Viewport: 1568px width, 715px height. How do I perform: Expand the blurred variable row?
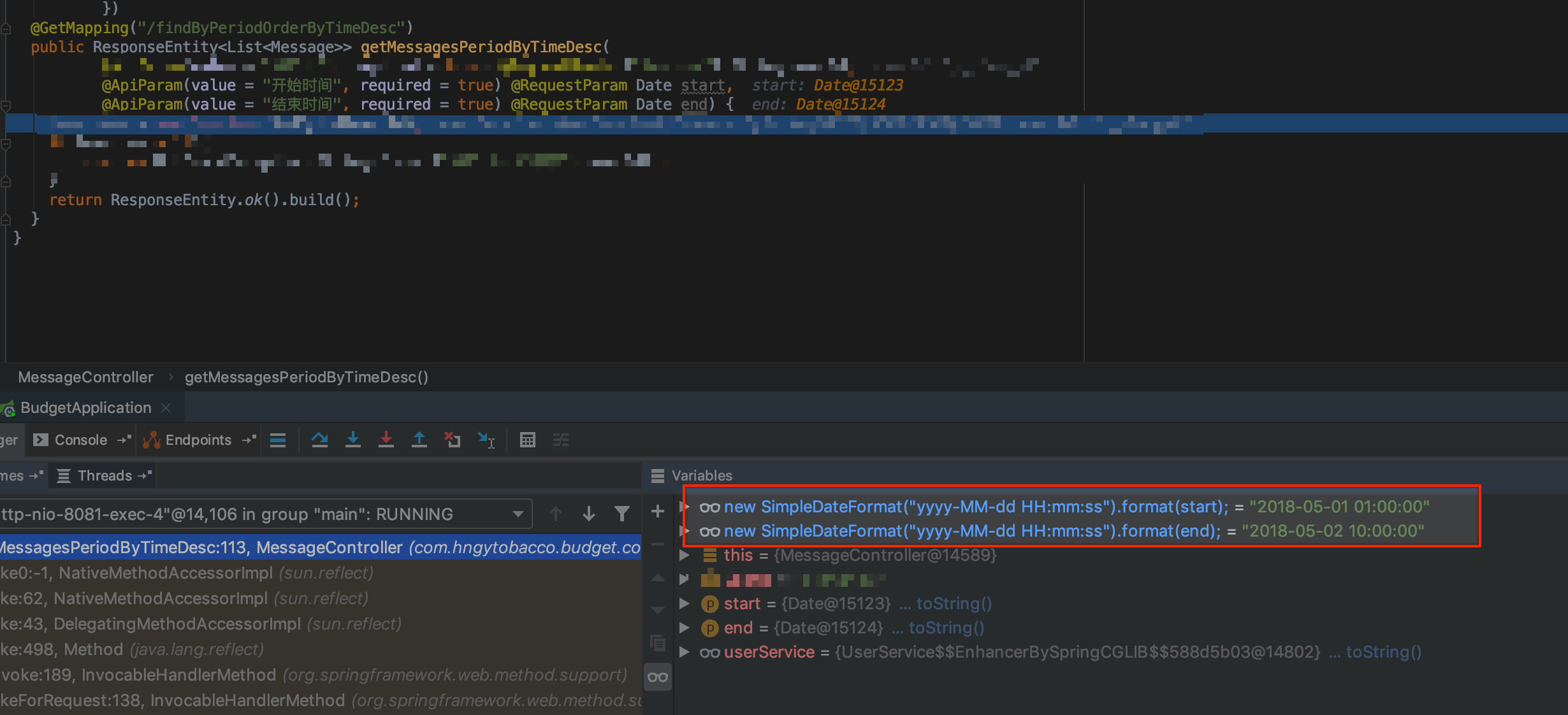click(x=685, y=579)
